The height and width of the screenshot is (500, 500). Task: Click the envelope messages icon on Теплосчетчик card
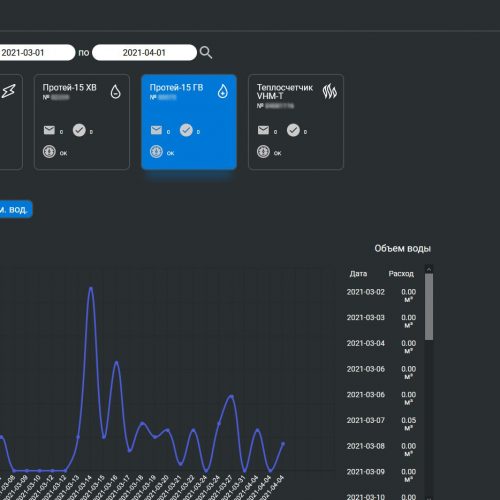click(x=263, y=130)
